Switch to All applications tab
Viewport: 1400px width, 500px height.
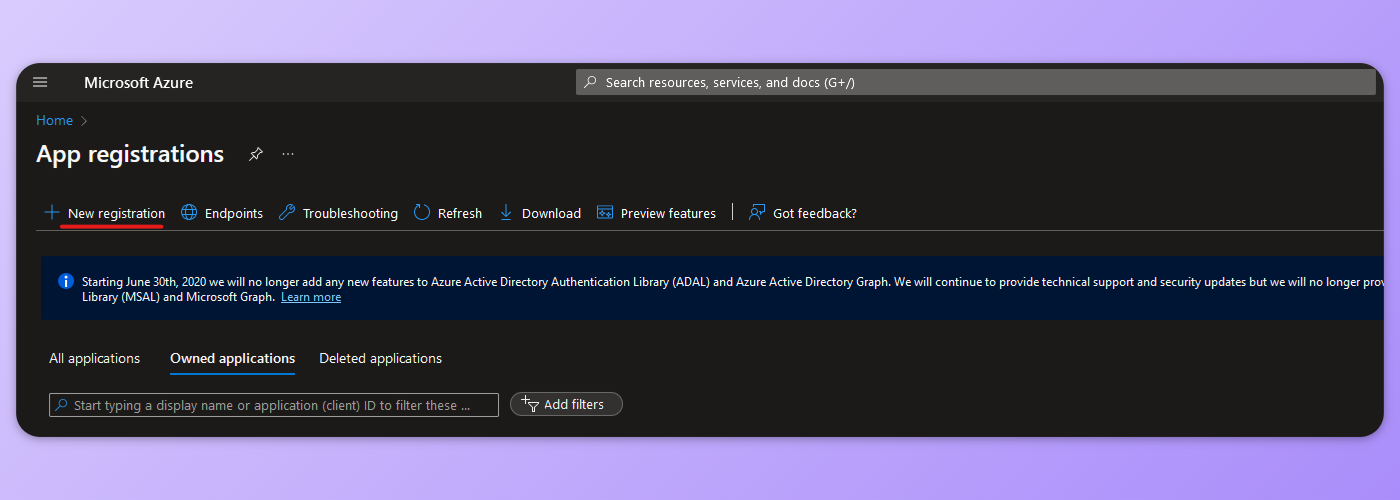click(x=95, y=358)
